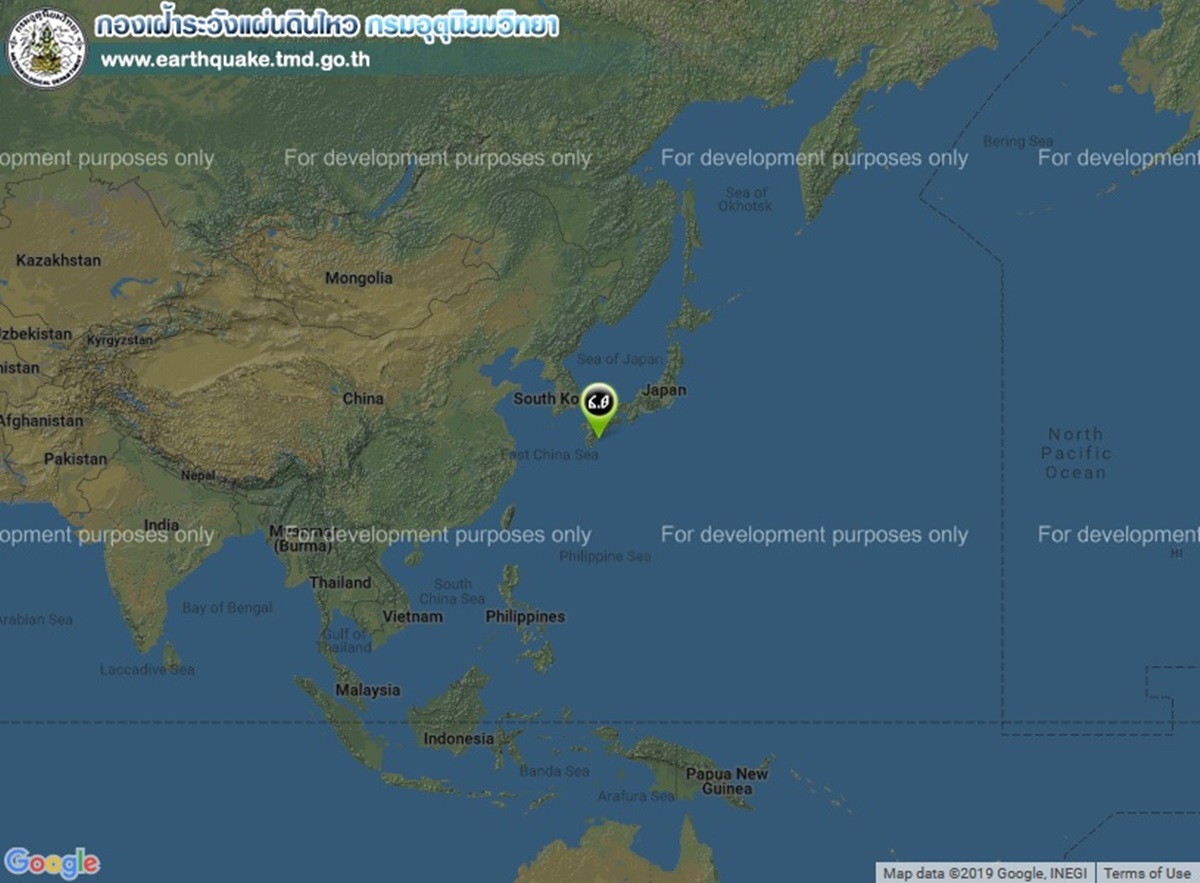The width and height of the screenshot is (1200, 883).
Task: Click the Malaysia country label
Action: [368, 690]
